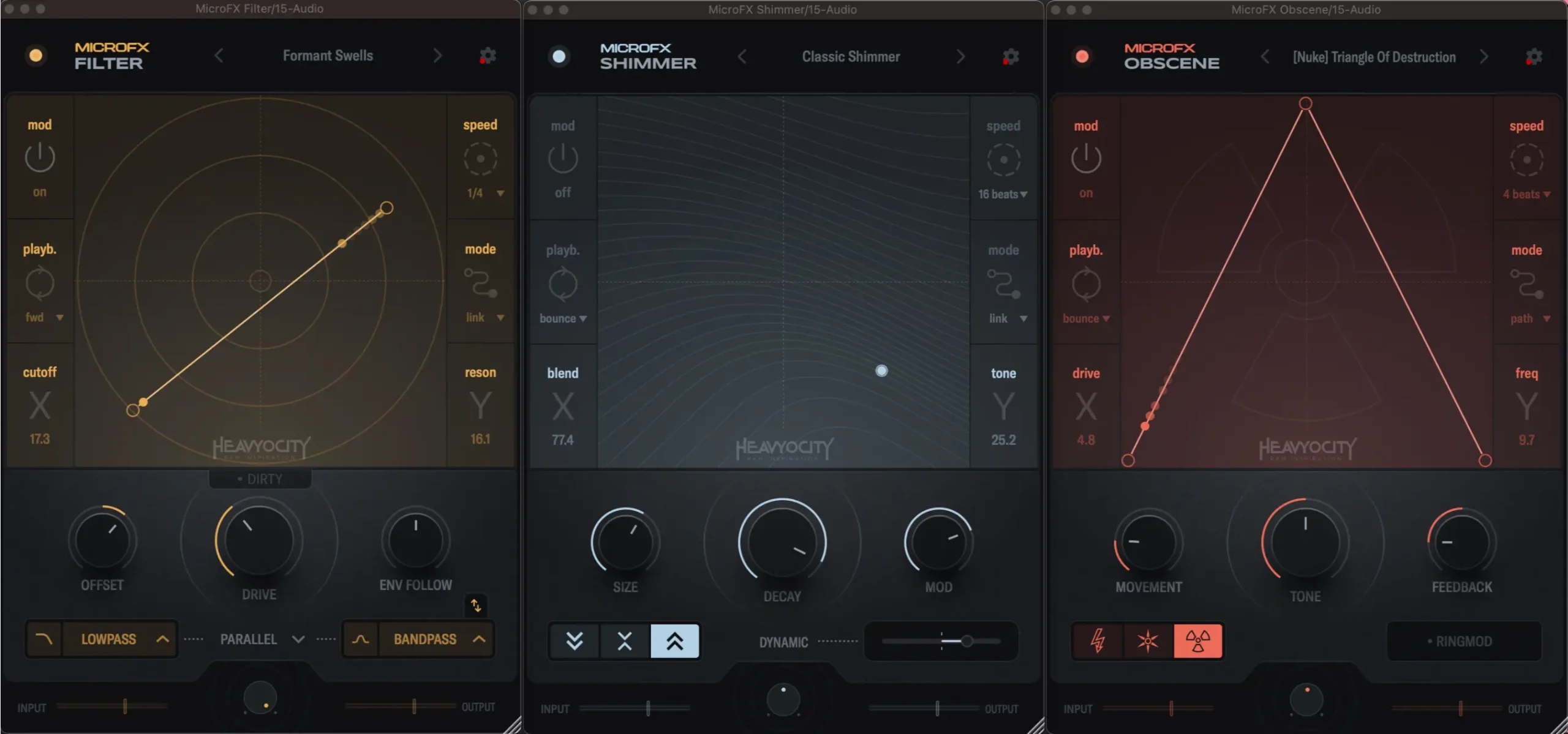Open the PARALLEL routing dropdown

click(x=262, y=639)
